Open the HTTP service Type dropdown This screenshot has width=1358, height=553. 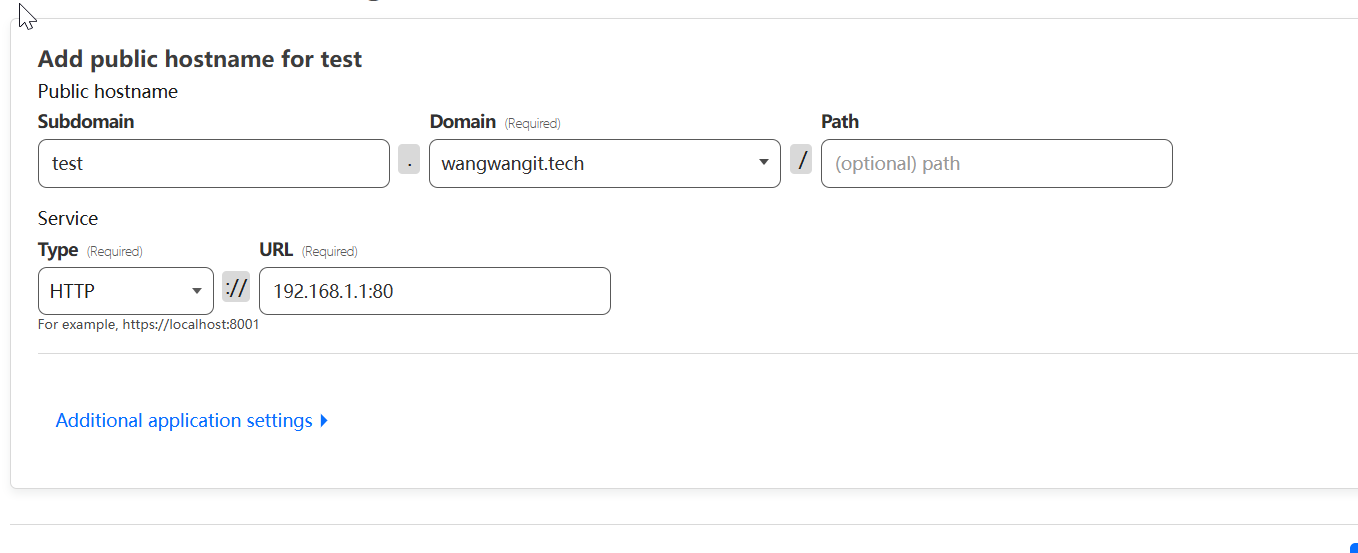tap(125, 291)
